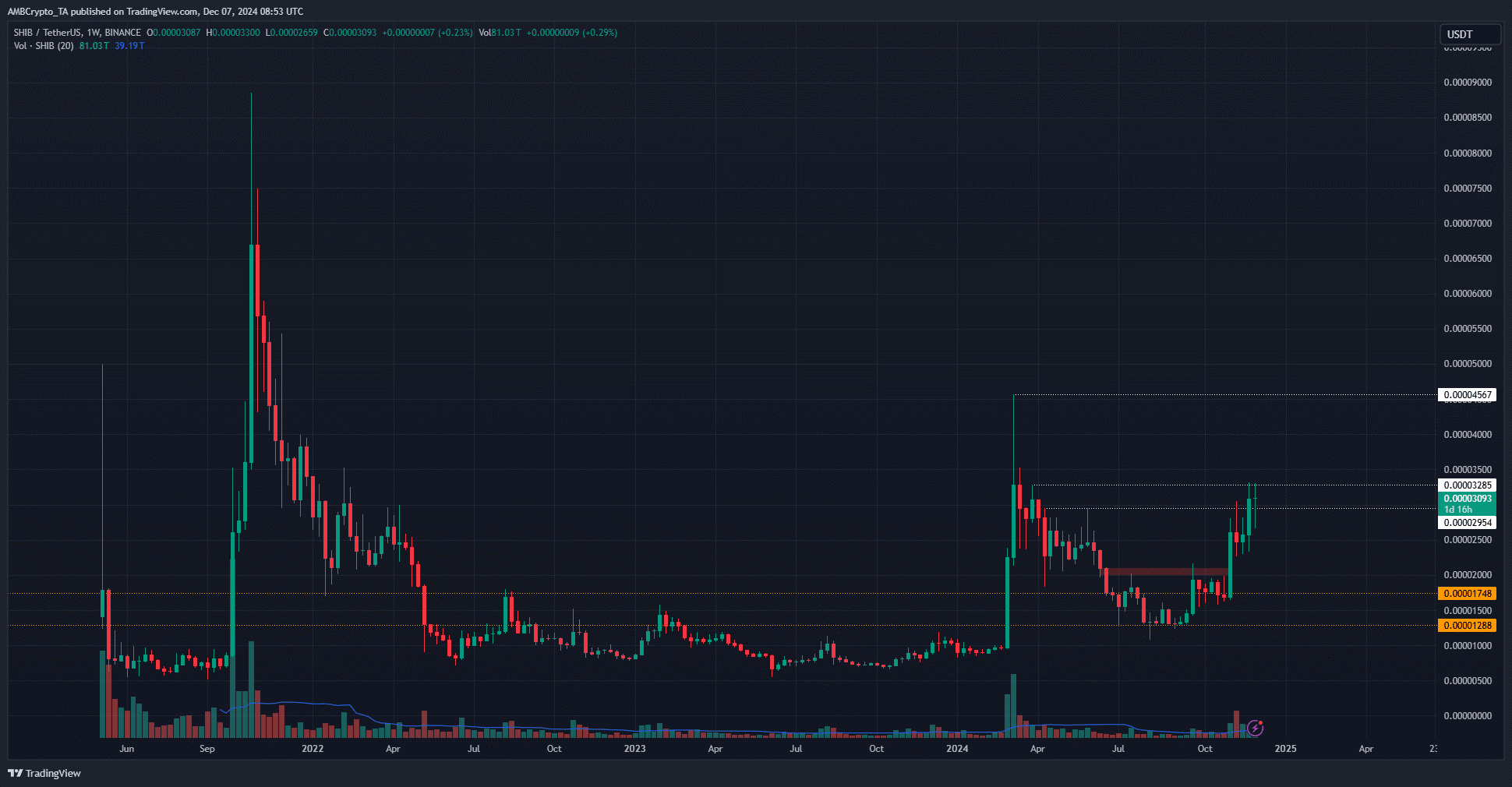This screenshot has width=1512, height=787.
Task: Click the H0.00003300 high value in header
Action: (x=233, y=33)
